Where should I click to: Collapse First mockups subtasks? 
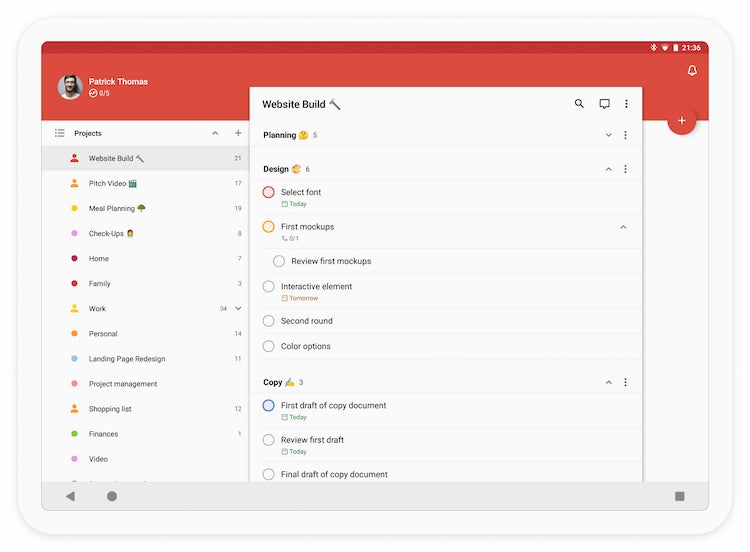tap(623, 227)
